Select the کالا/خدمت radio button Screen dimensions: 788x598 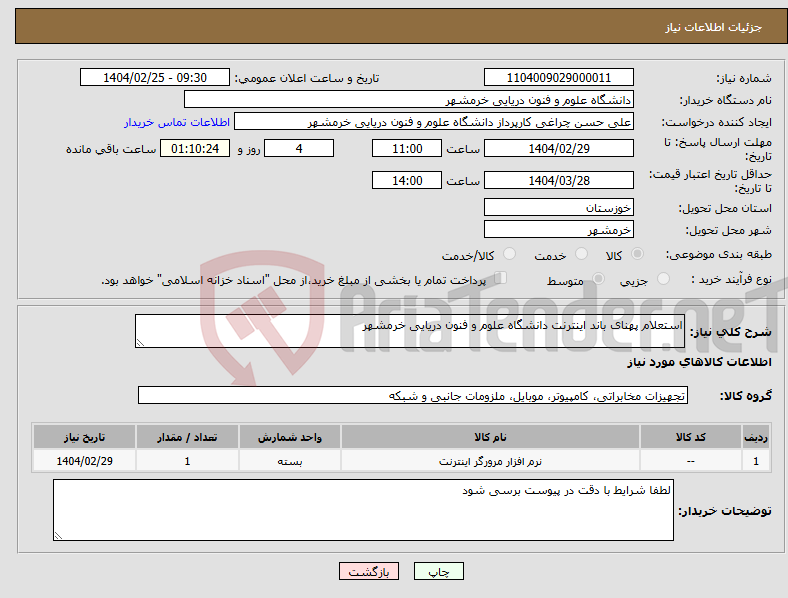(510, 254)
